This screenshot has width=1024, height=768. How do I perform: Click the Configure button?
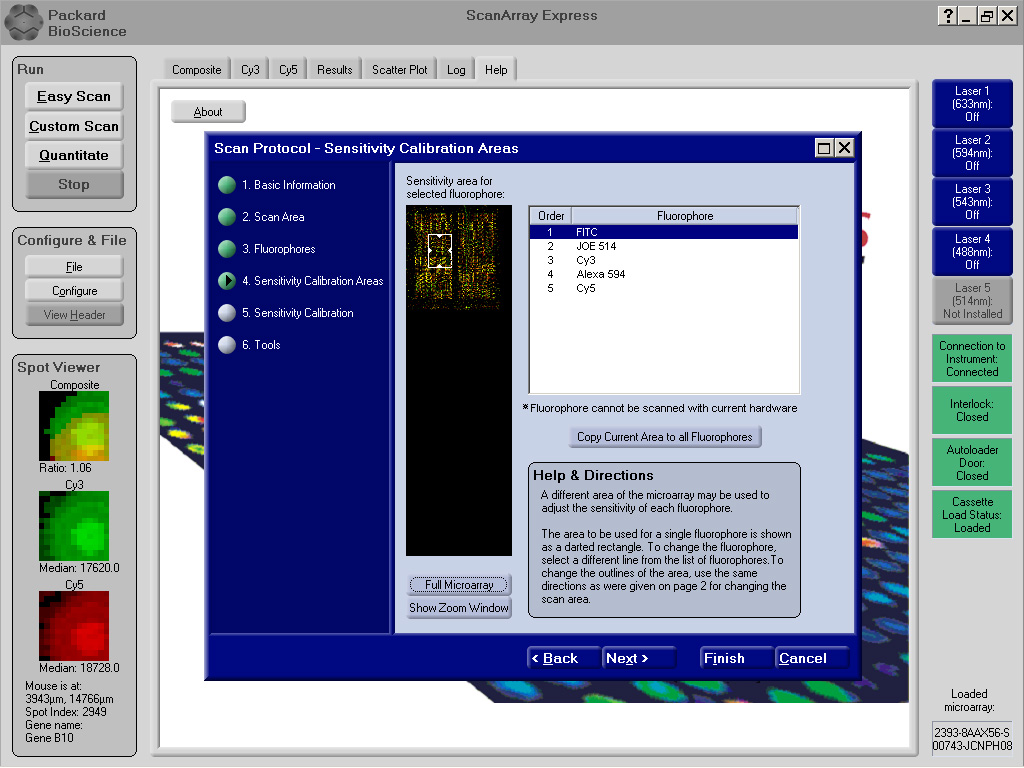tap(74, 291)
